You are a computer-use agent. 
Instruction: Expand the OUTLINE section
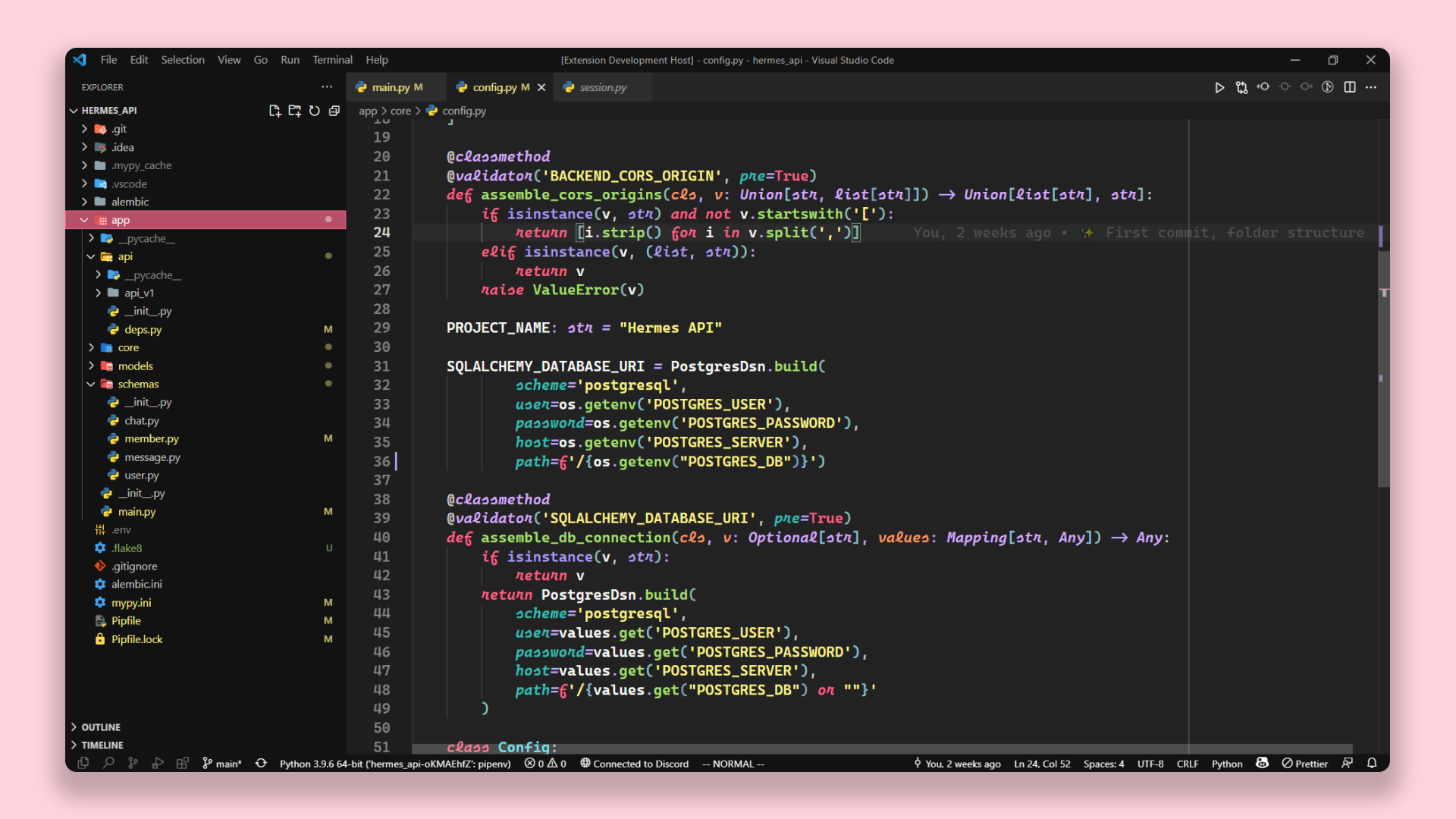[100, 726]
